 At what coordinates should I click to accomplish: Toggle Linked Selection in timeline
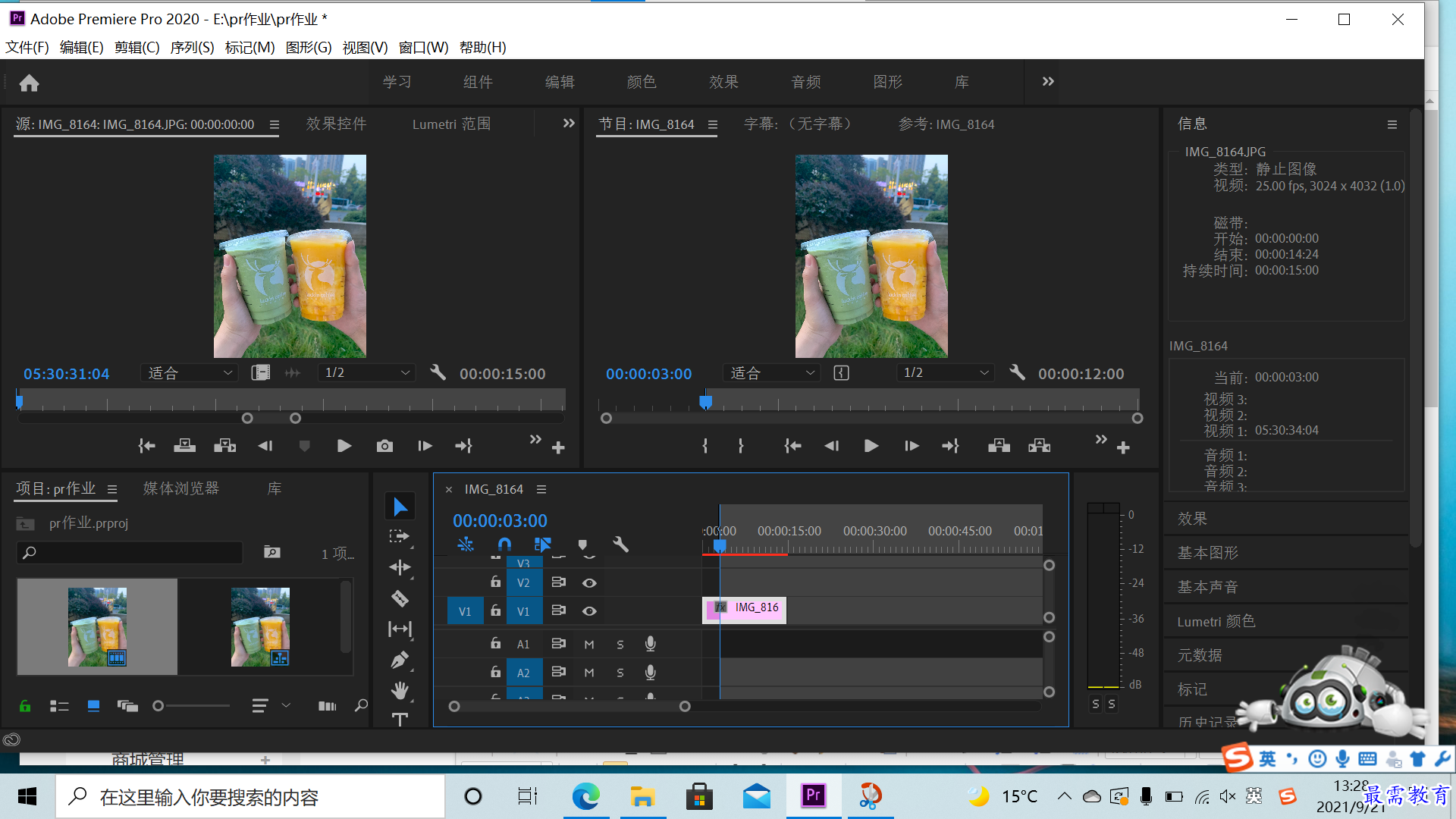(x=542, y=544)
